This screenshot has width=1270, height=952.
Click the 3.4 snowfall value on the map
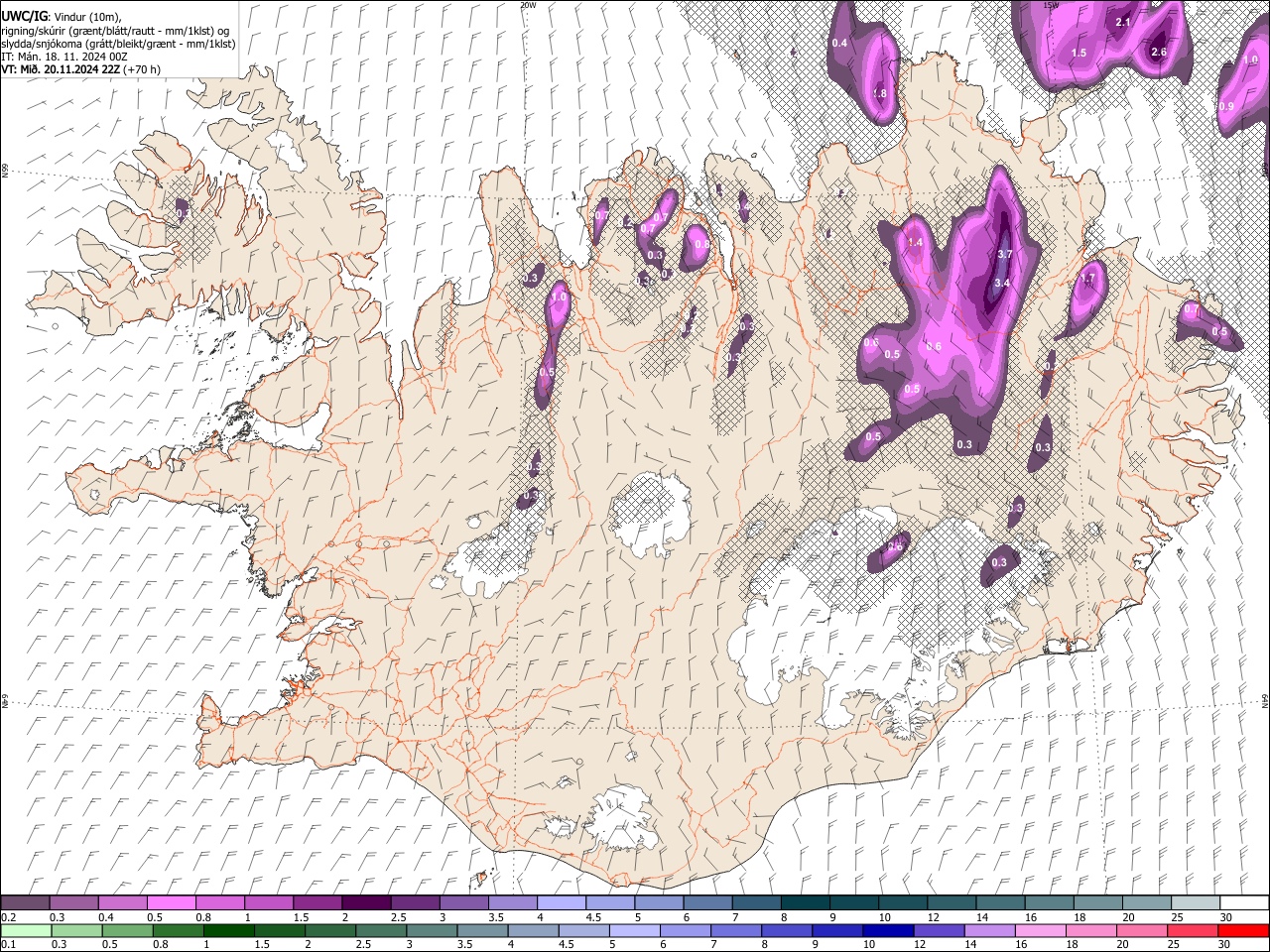pyautogui.click(x=1001, y=283)
